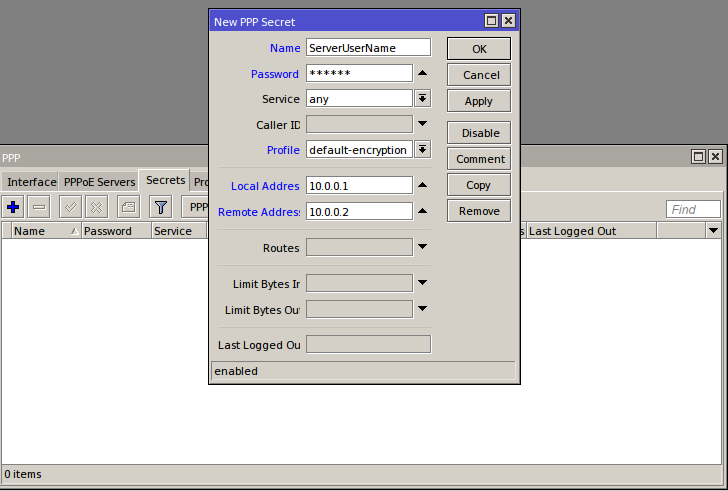Open the Profile dropdown list
Viewport: 728px width, 491px height.
pyautogui.click(x=422, y=150)
